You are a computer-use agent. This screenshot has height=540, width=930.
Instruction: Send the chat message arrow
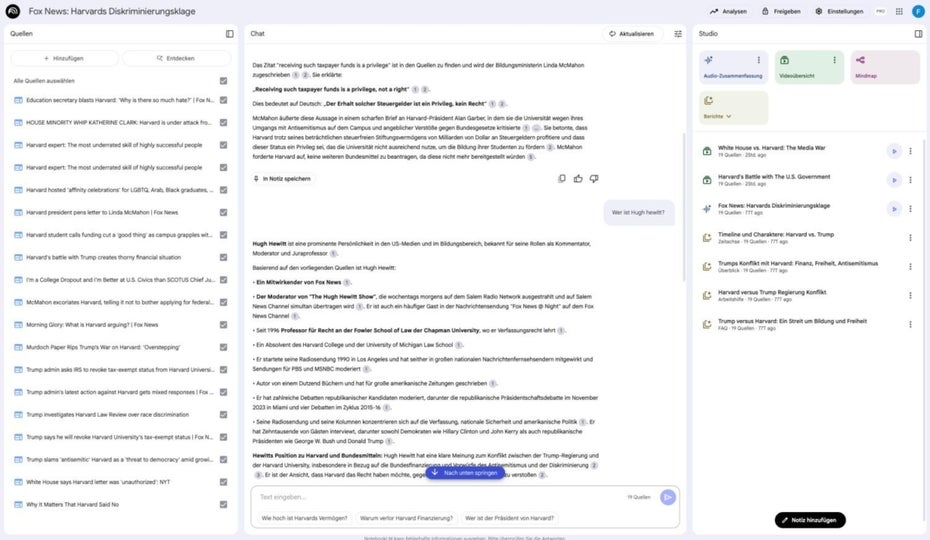click(667, 497)
